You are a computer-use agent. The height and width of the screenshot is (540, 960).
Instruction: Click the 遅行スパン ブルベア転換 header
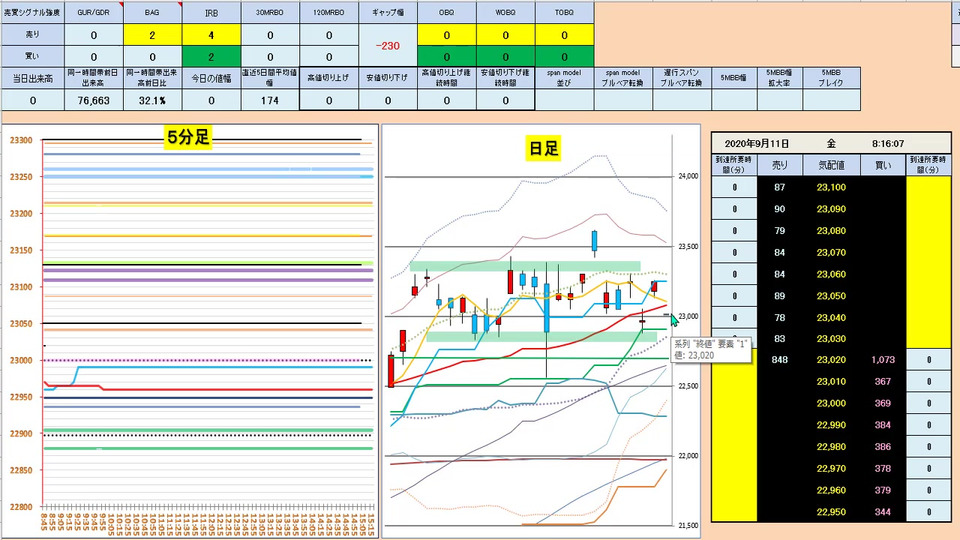[x=681, y=78]
